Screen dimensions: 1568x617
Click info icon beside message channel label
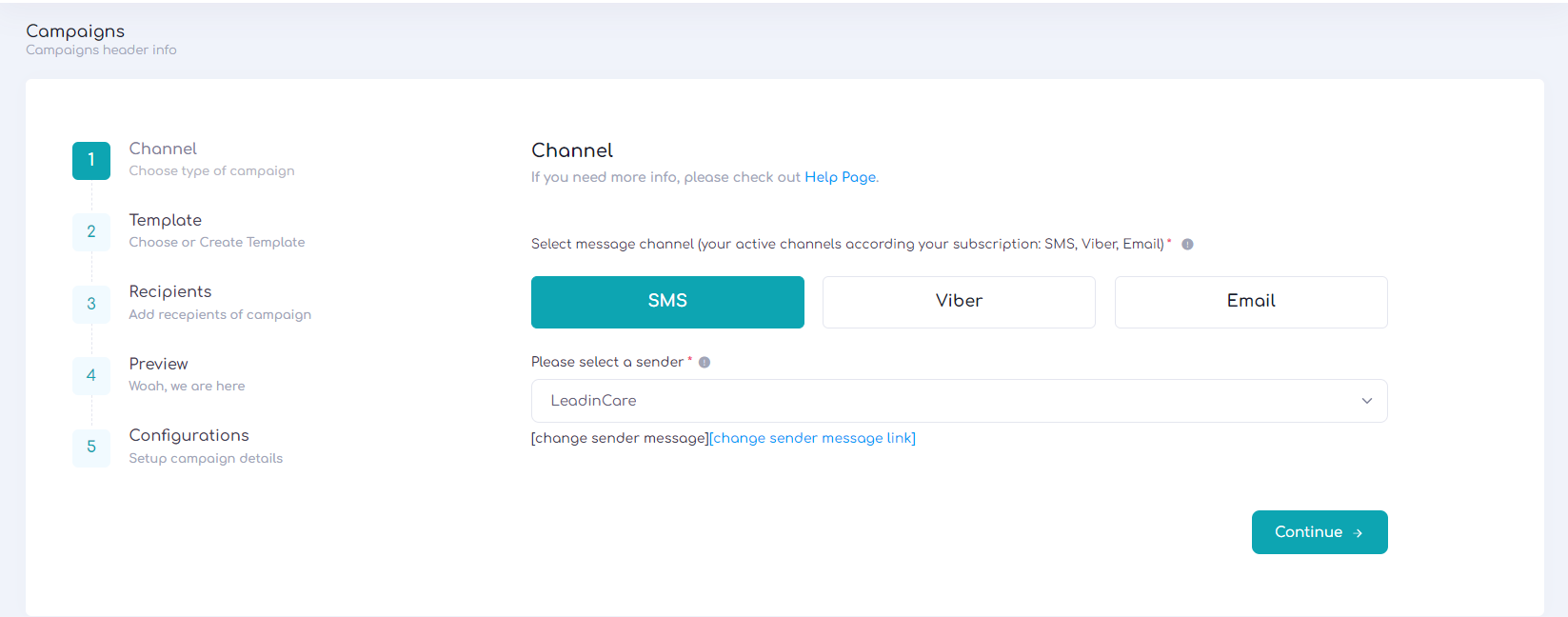(1187, 245)
